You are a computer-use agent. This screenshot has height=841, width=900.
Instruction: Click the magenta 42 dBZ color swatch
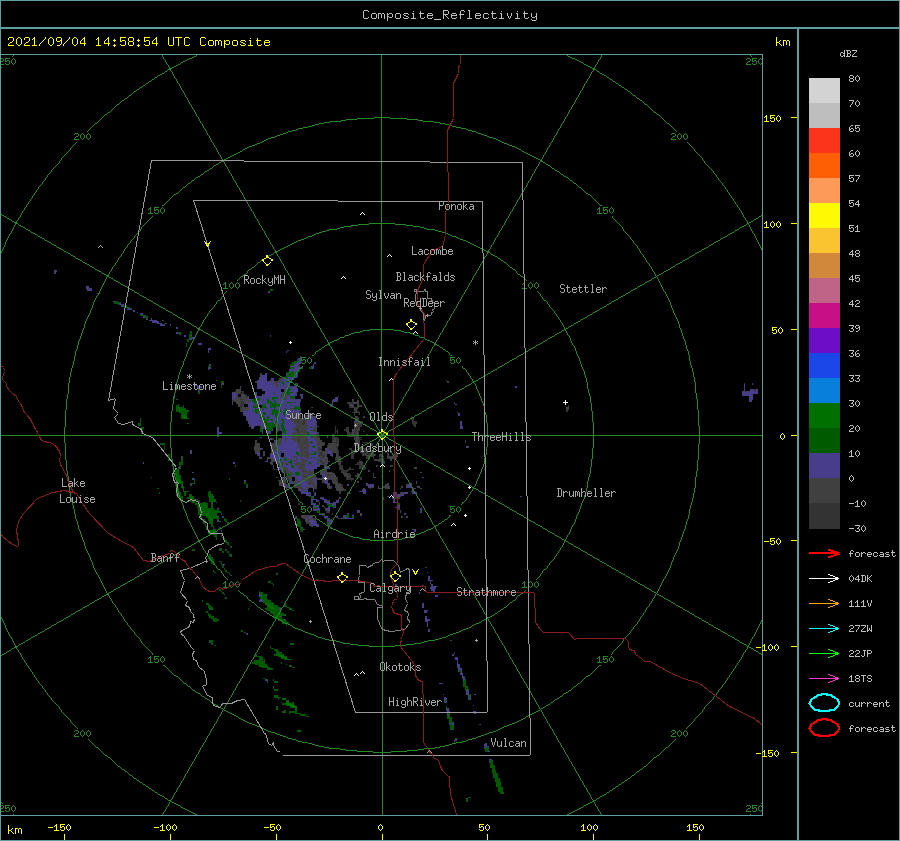(824, 316)
